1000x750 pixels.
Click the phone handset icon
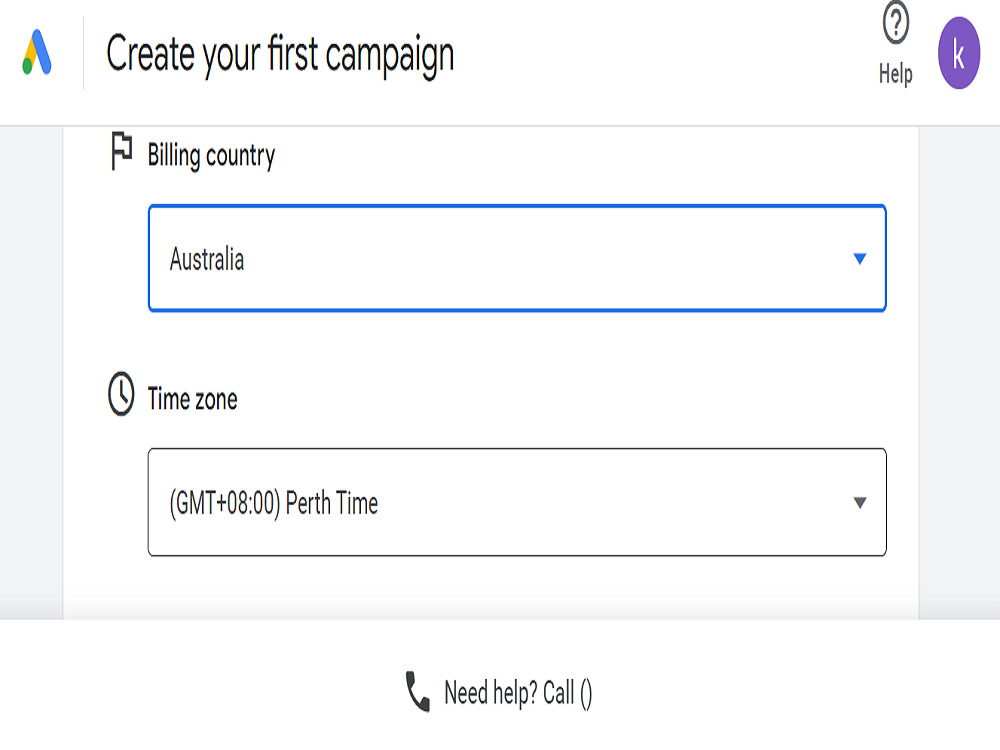coord(418,691)
